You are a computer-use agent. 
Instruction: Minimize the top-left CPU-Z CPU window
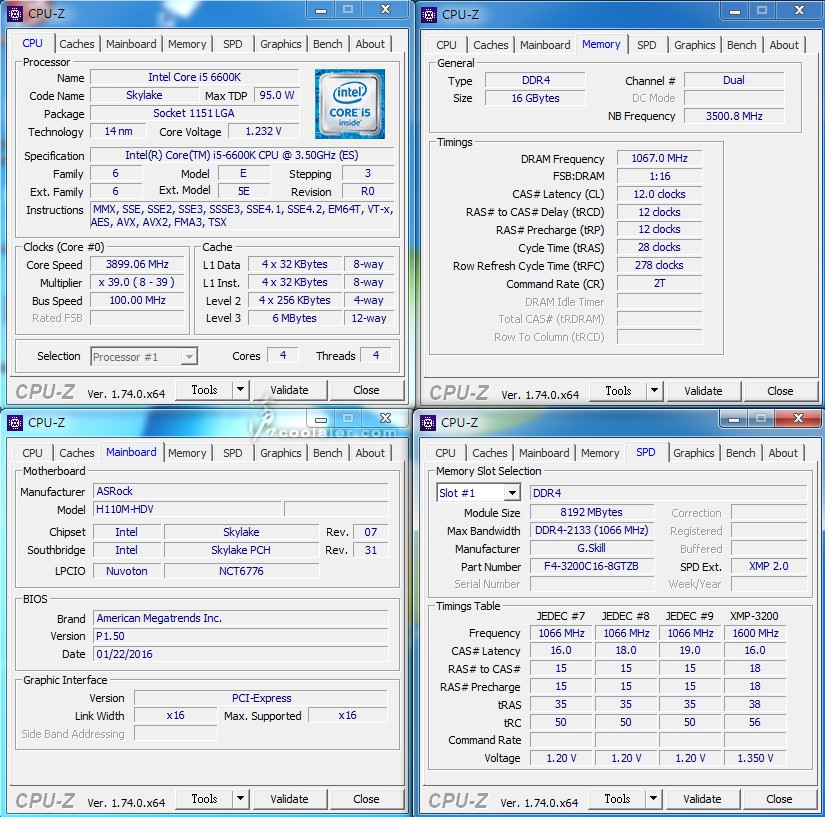321,10
